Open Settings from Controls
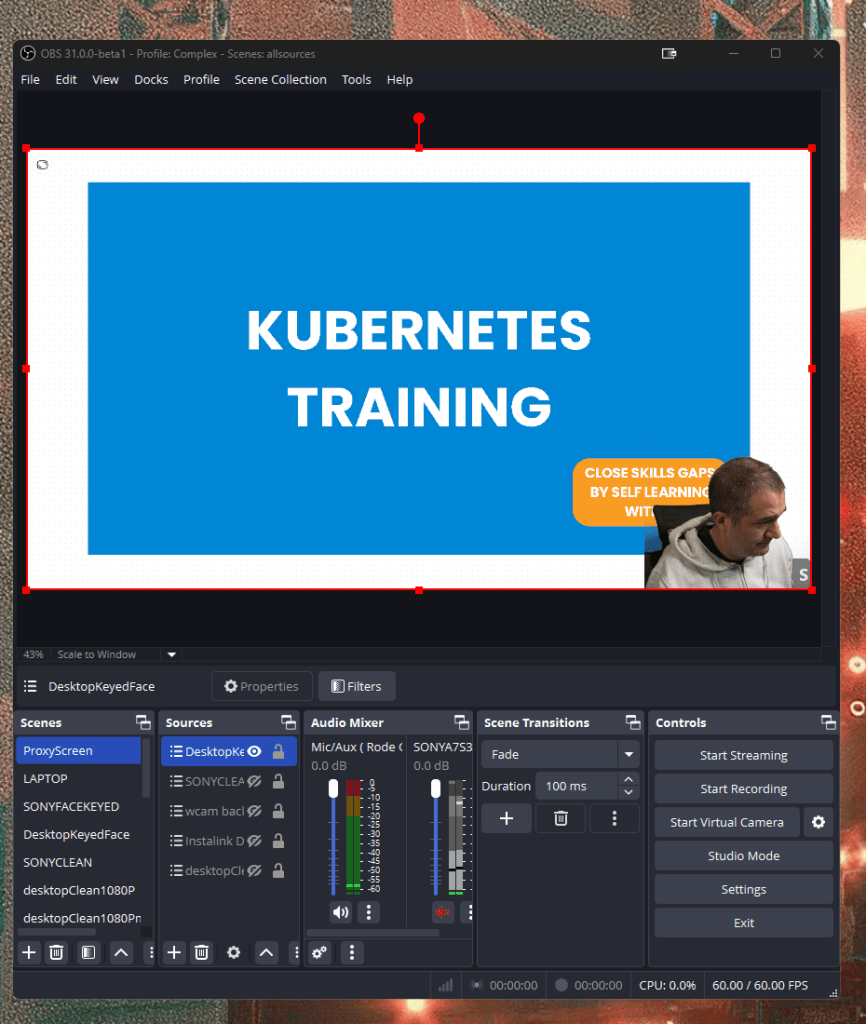 click(x=743, y=889)
